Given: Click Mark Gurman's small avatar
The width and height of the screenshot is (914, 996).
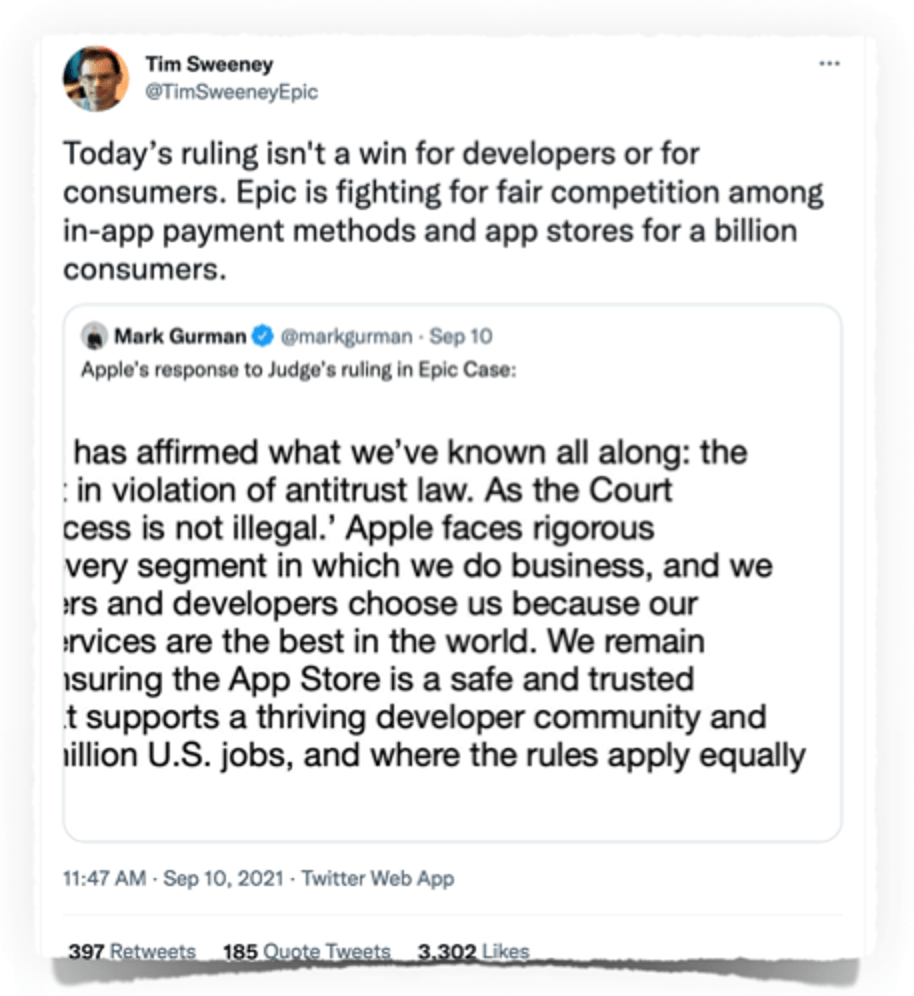Looking at the screenshot, I should tap(94, 336).
